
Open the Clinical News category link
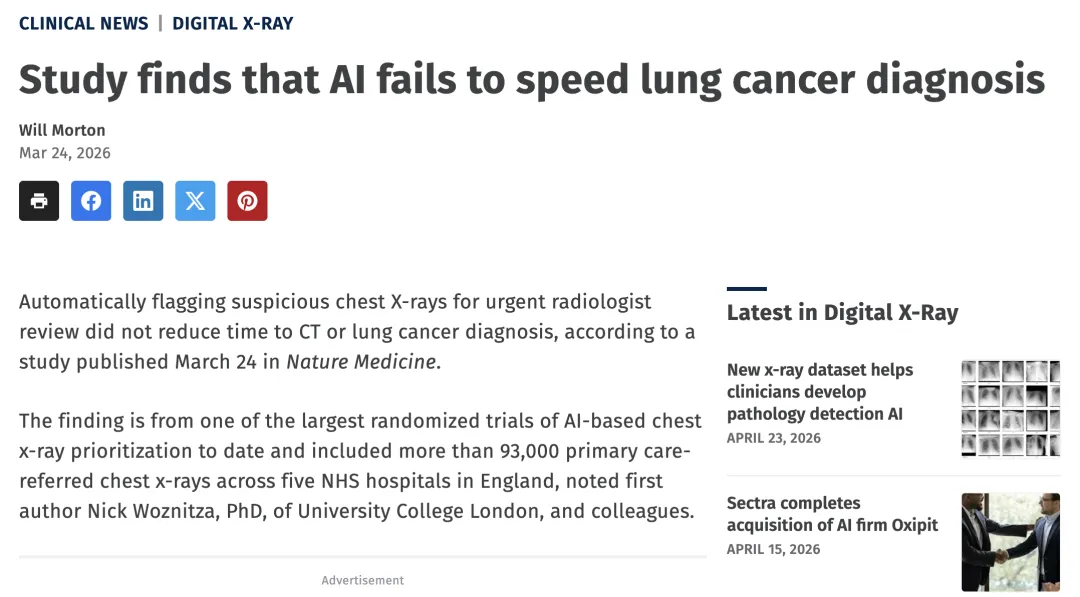tap(83, 23)
